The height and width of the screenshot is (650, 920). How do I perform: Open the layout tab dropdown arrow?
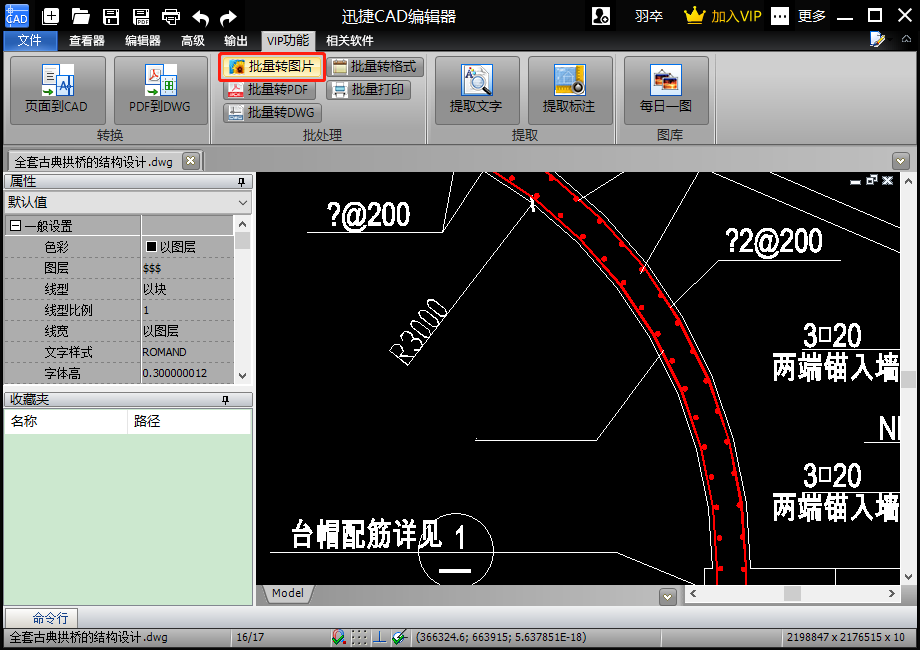[667, 597]
